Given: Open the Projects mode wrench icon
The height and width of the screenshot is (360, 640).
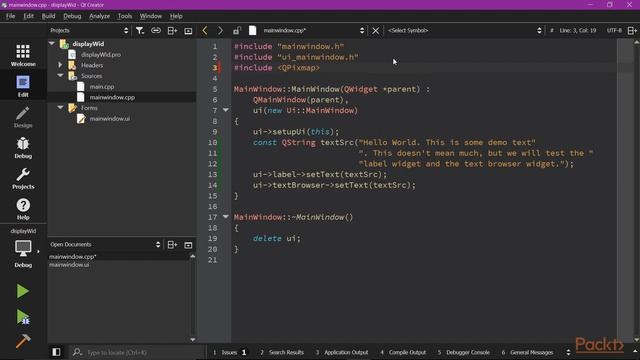Looking at the screenshot, I should pyautogui.click(x=23, y=178).
